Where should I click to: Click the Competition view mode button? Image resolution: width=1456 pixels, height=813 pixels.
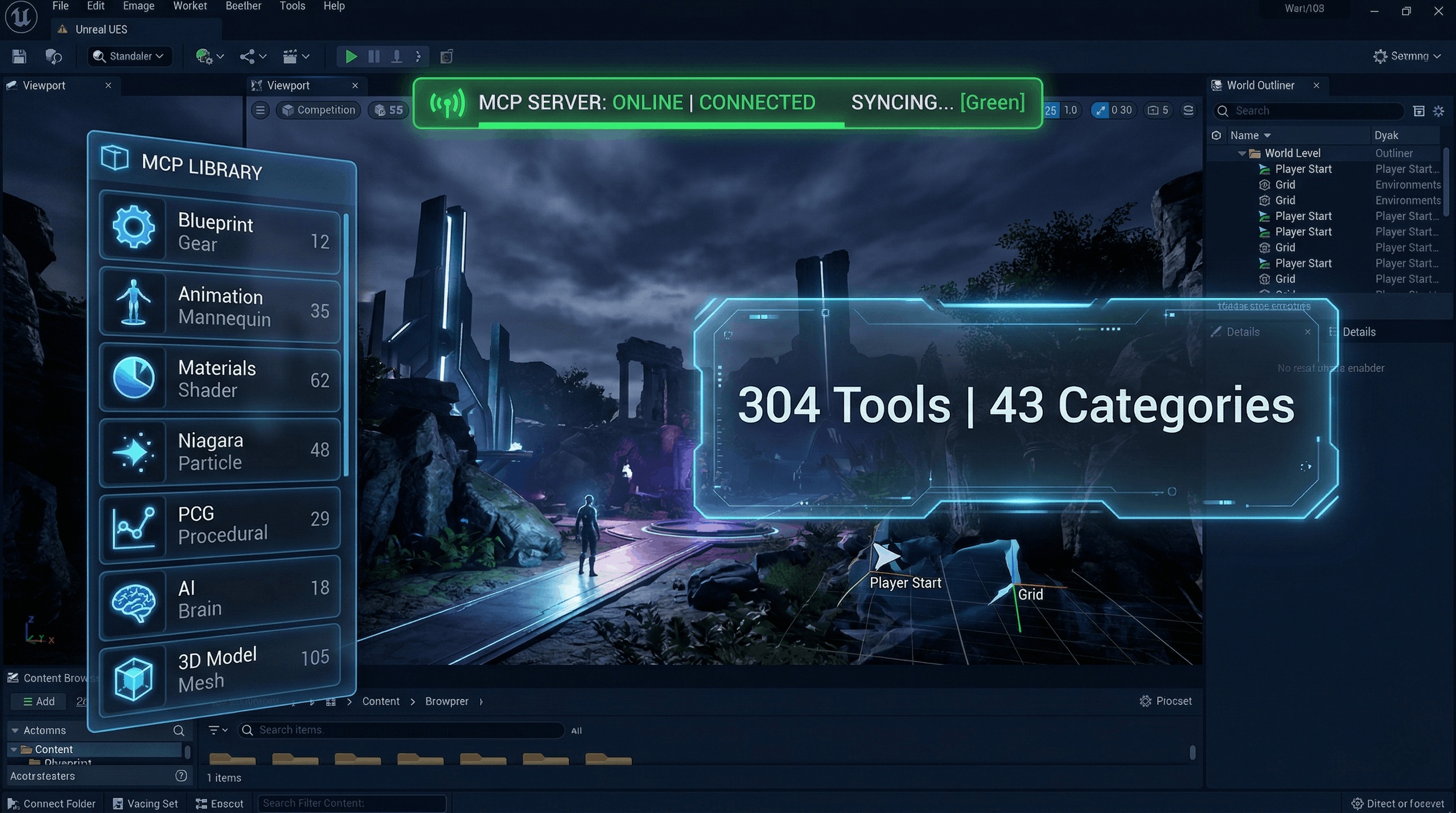319,110
